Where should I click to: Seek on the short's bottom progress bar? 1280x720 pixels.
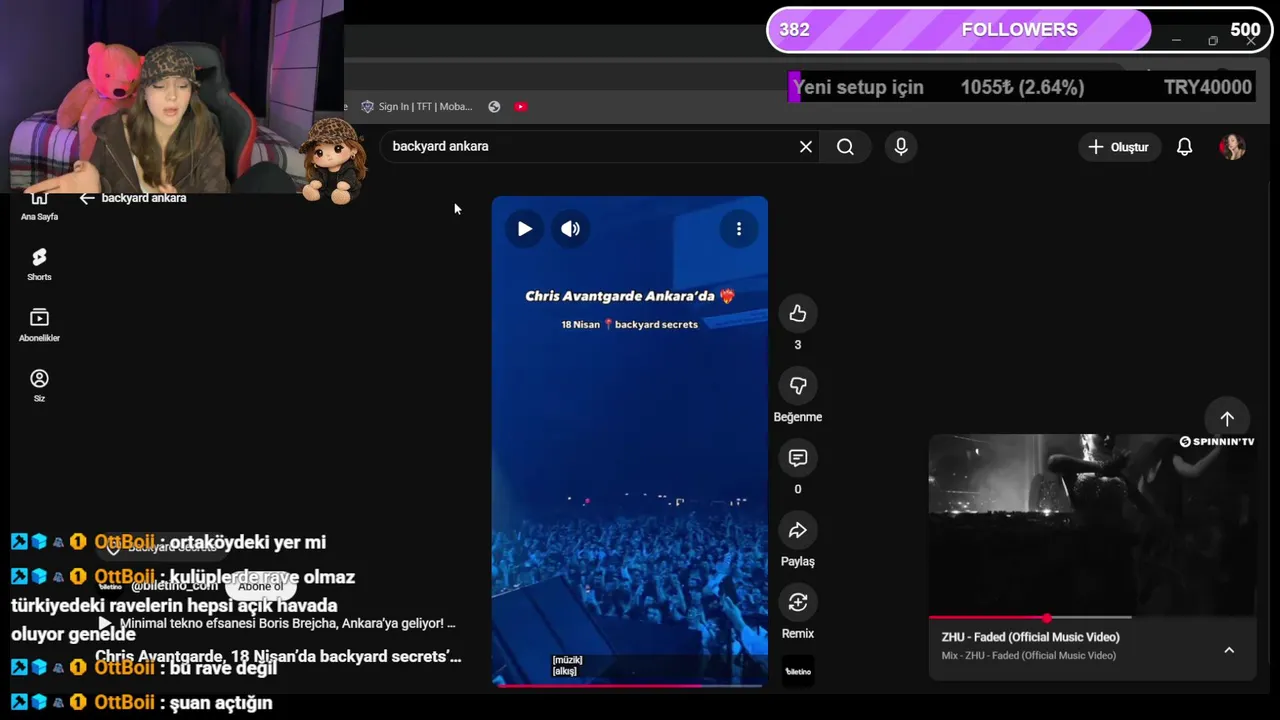(x=630, y=685)
